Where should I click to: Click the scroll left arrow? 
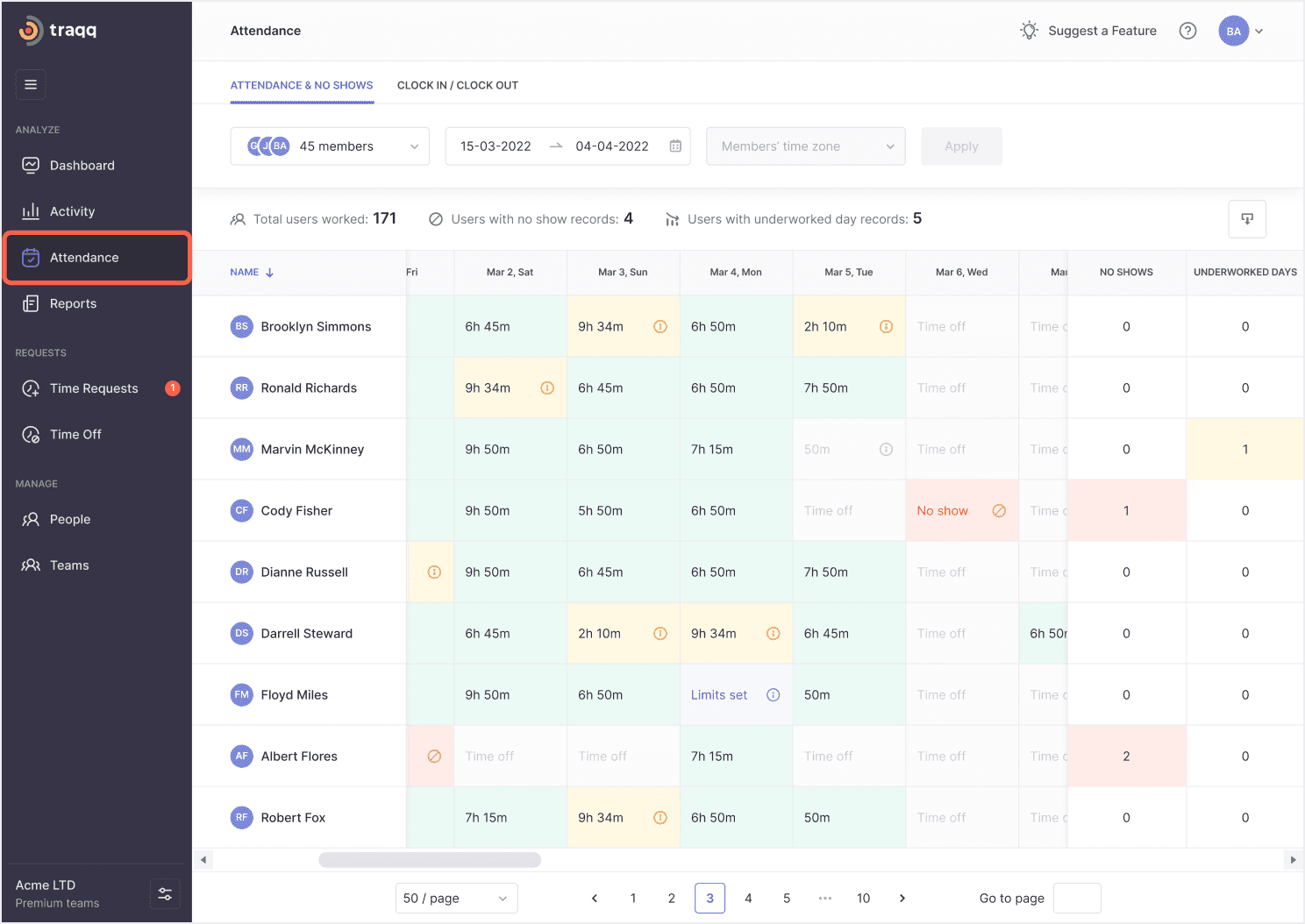pyautogui.click(x=203, y=860)
